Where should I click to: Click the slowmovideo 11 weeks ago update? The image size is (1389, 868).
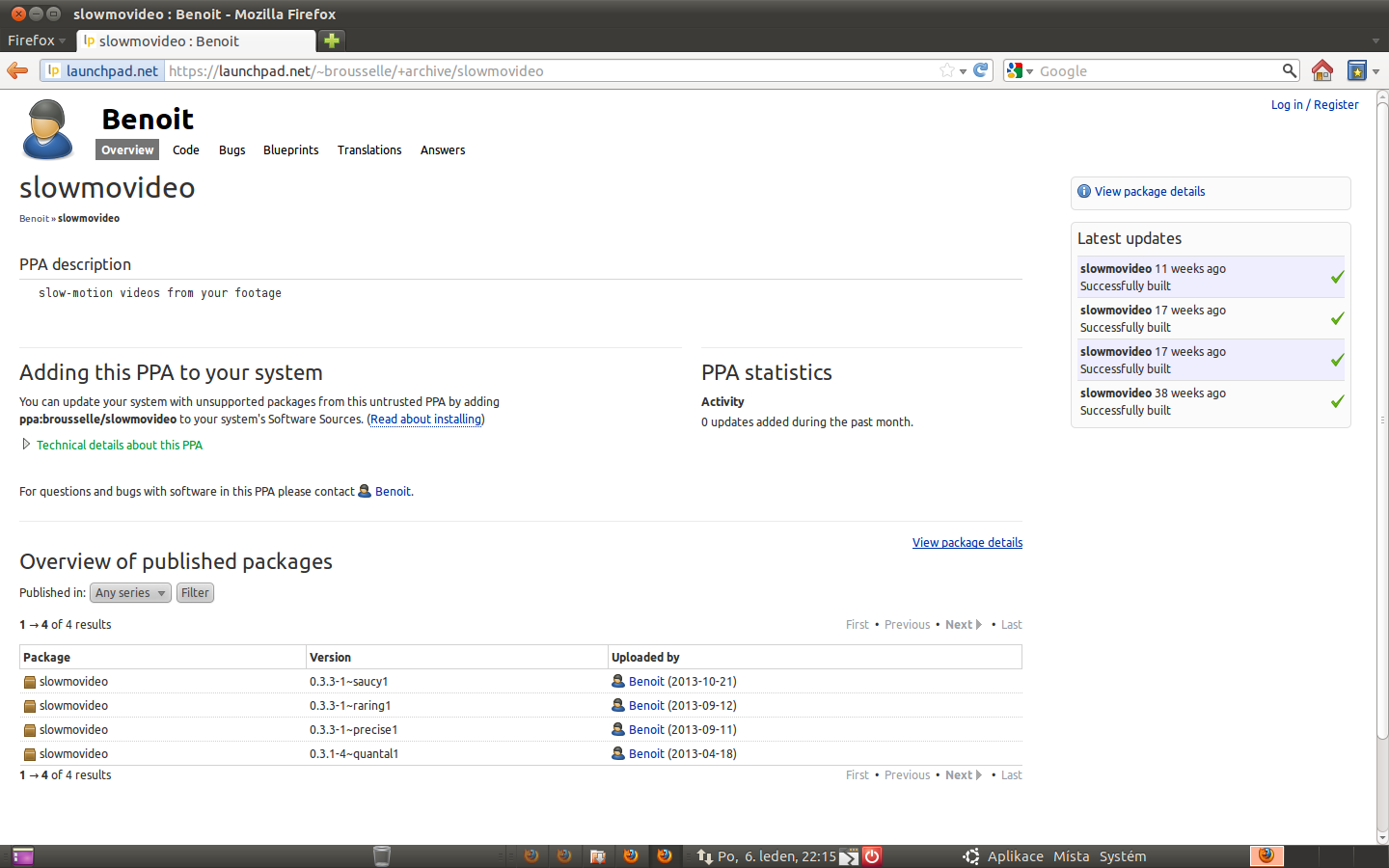pos(1210,277)
